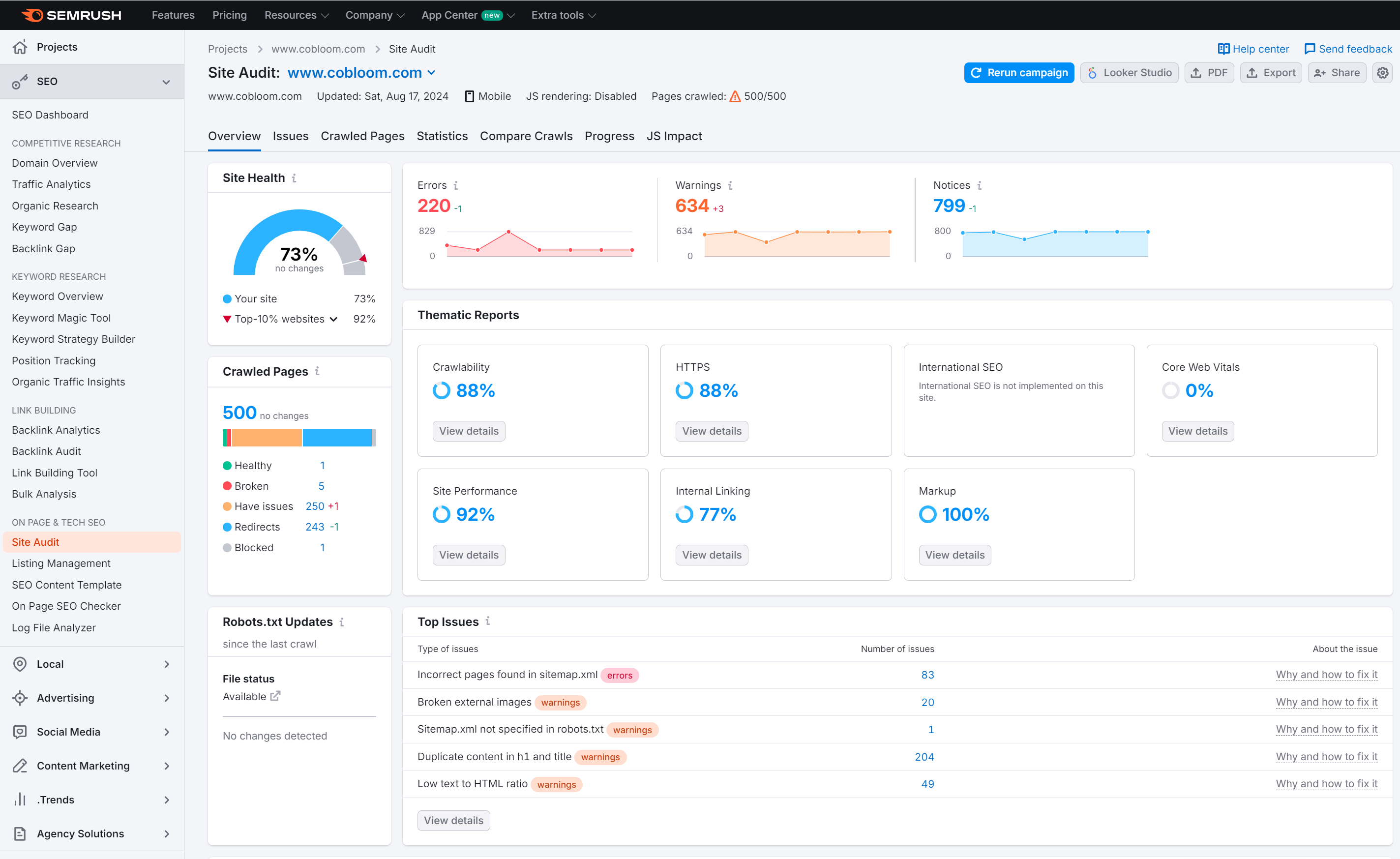Expand the Local sidebar section
This screenshot has width=1400, height=859.
click(x=167, y=664)
